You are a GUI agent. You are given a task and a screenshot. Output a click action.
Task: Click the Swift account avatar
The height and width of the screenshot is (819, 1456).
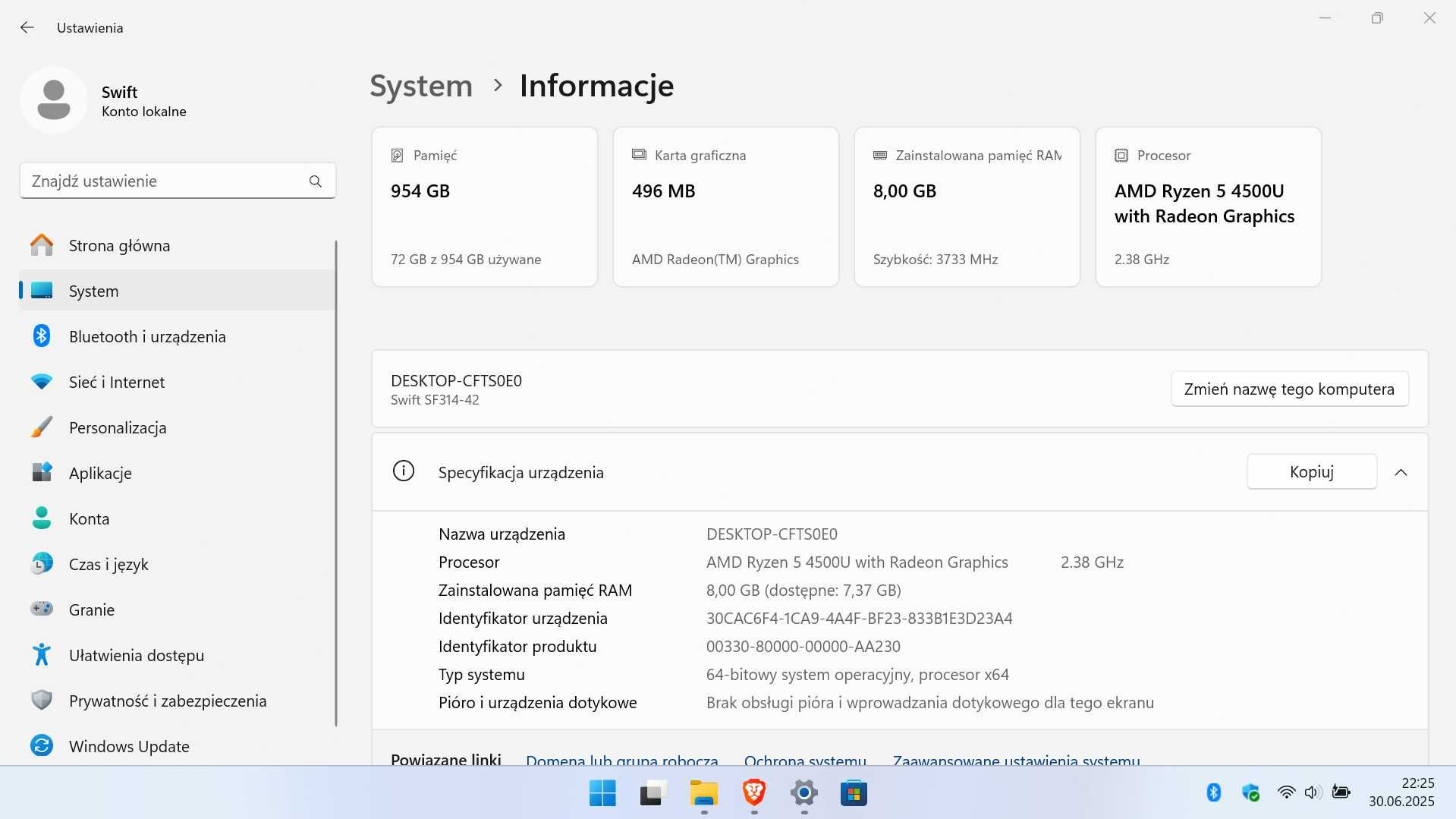(54, 100)
